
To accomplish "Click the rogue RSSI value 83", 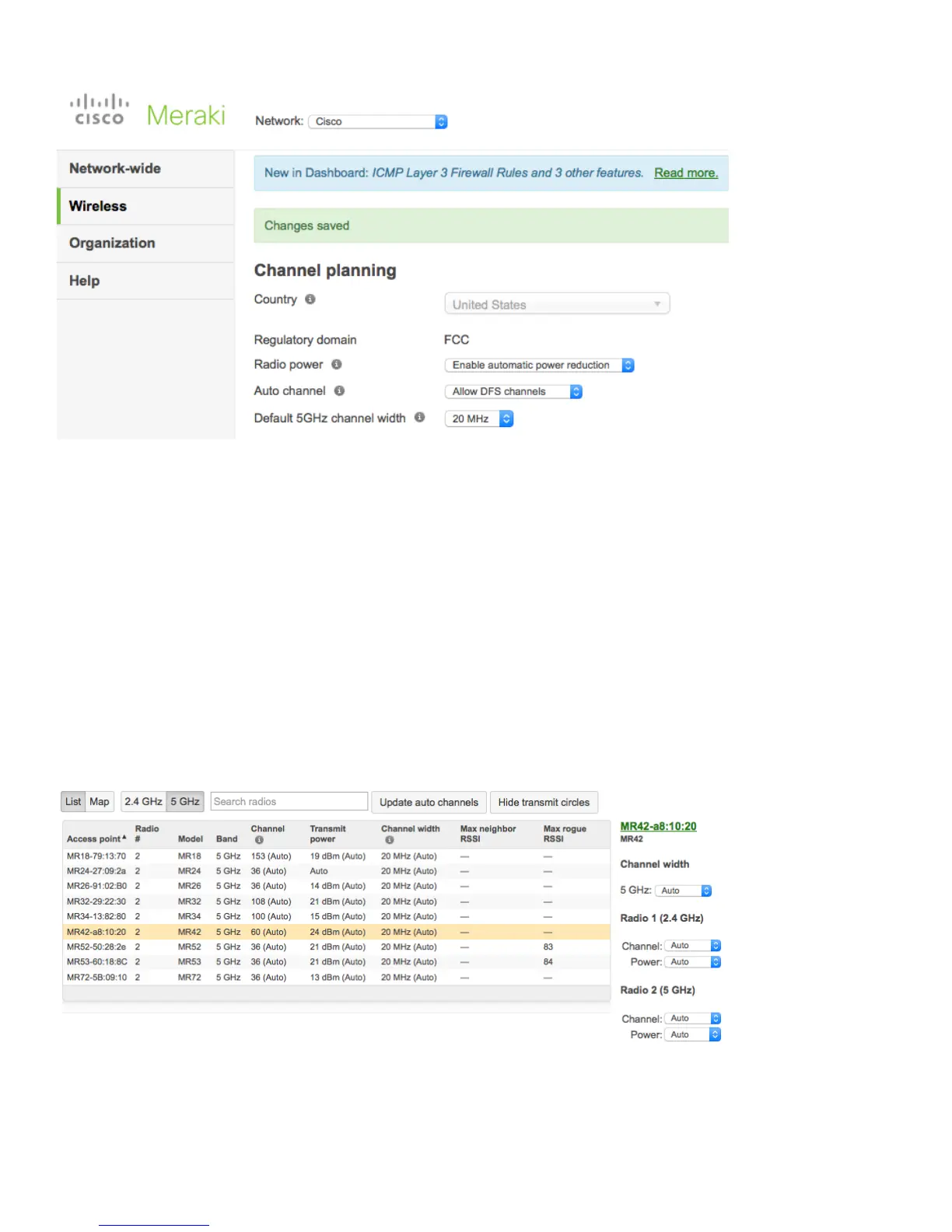I will click(x=548, y=947).
